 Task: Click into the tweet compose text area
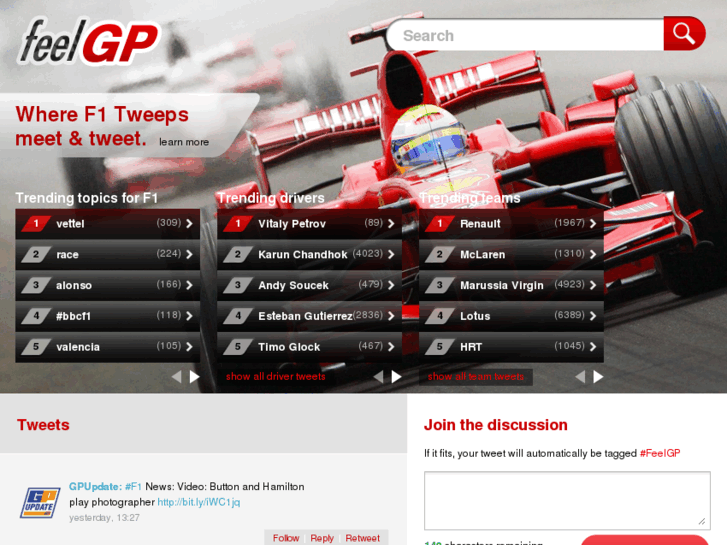[567, 500]
